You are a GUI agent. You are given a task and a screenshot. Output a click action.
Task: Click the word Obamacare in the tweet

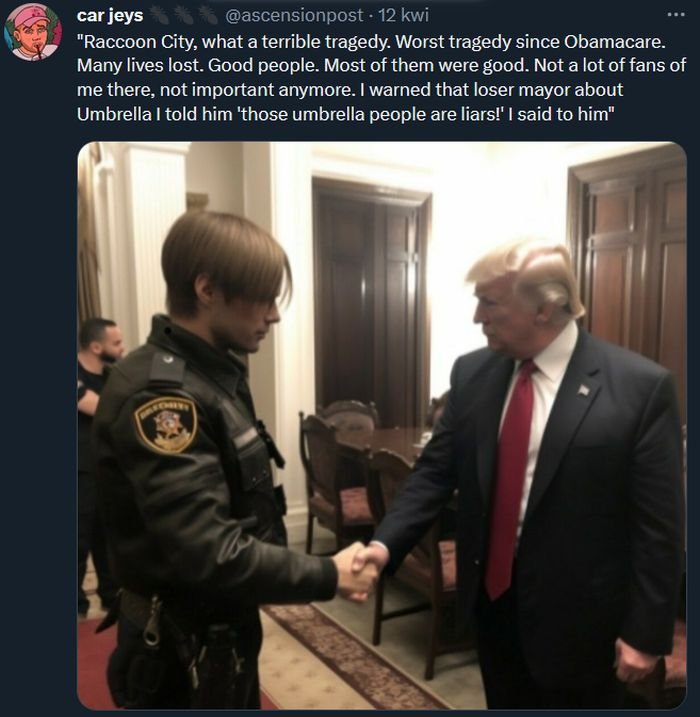613,42
